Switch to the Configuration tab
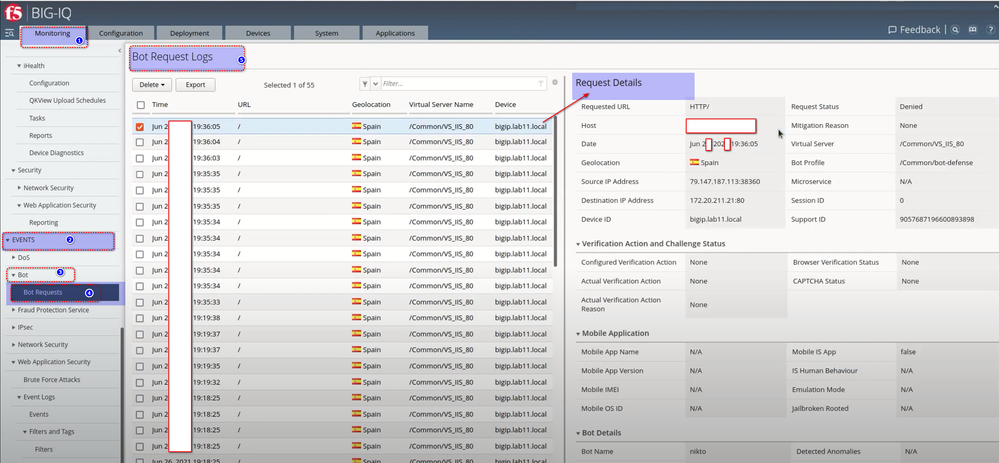This screenshot has height=463, width=999. coord(120,33)
